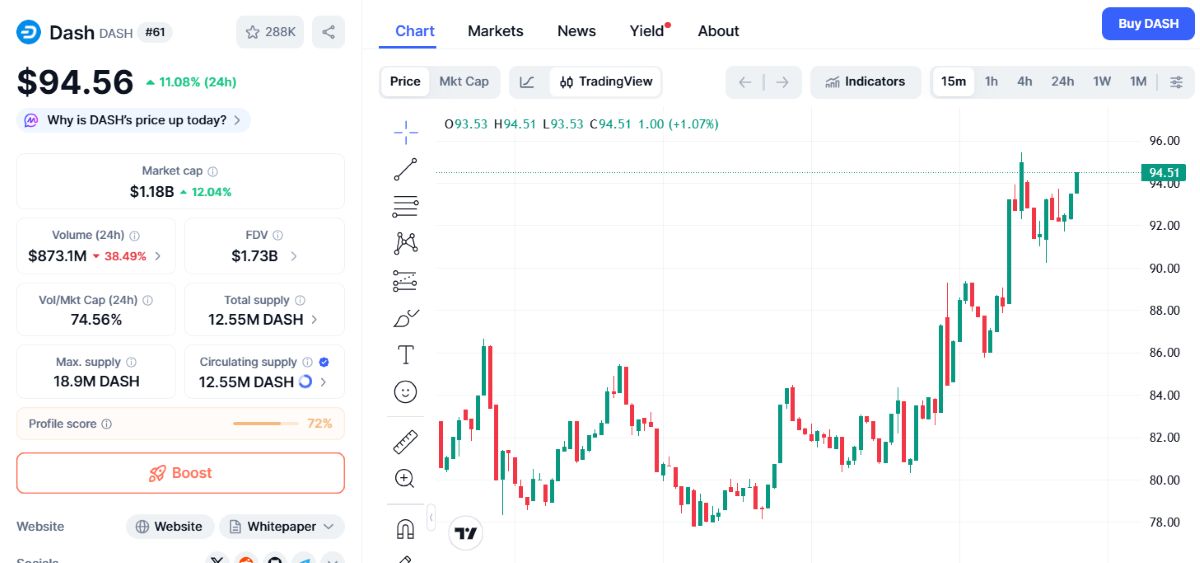
Task: Switch to TradingView chart mode
Action: point(606,82)
